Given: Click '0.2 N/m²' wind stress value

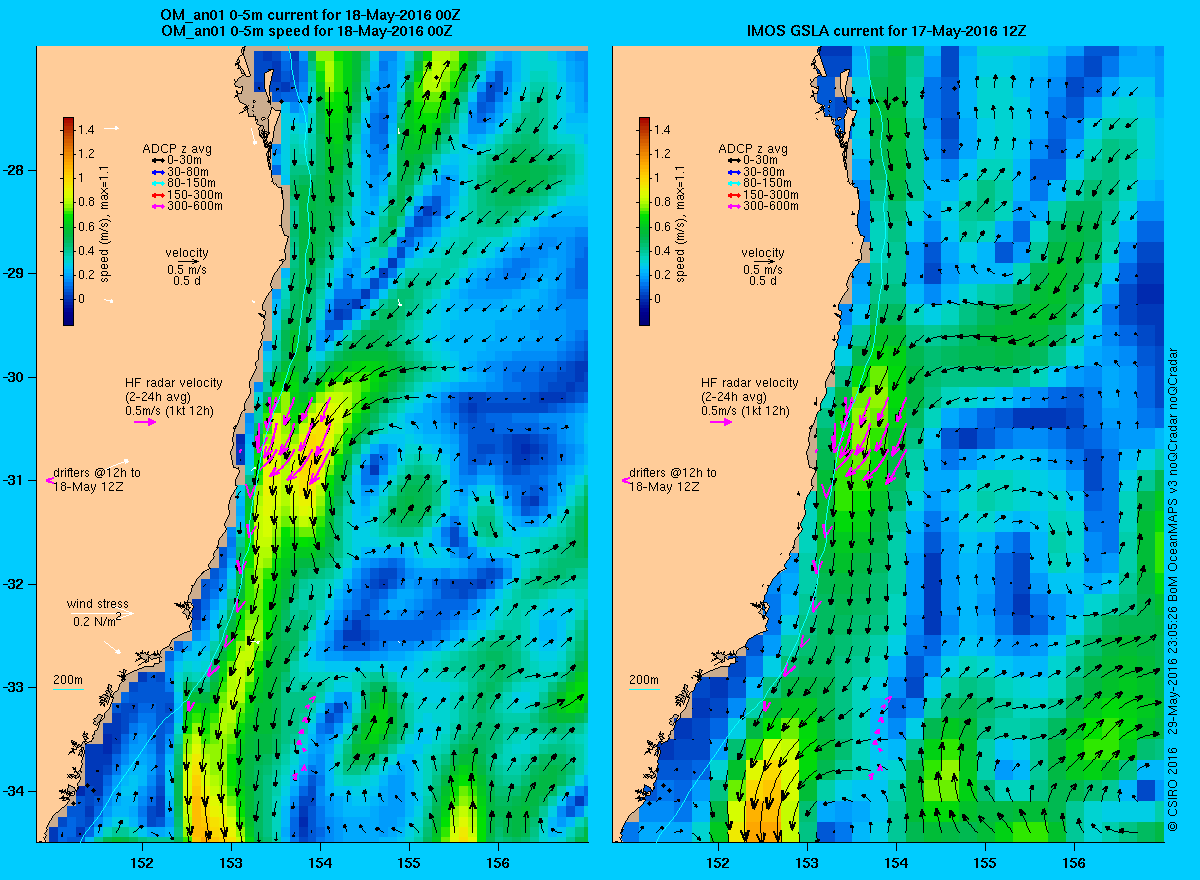Looking at the screenshot, I should coord(98,620).
